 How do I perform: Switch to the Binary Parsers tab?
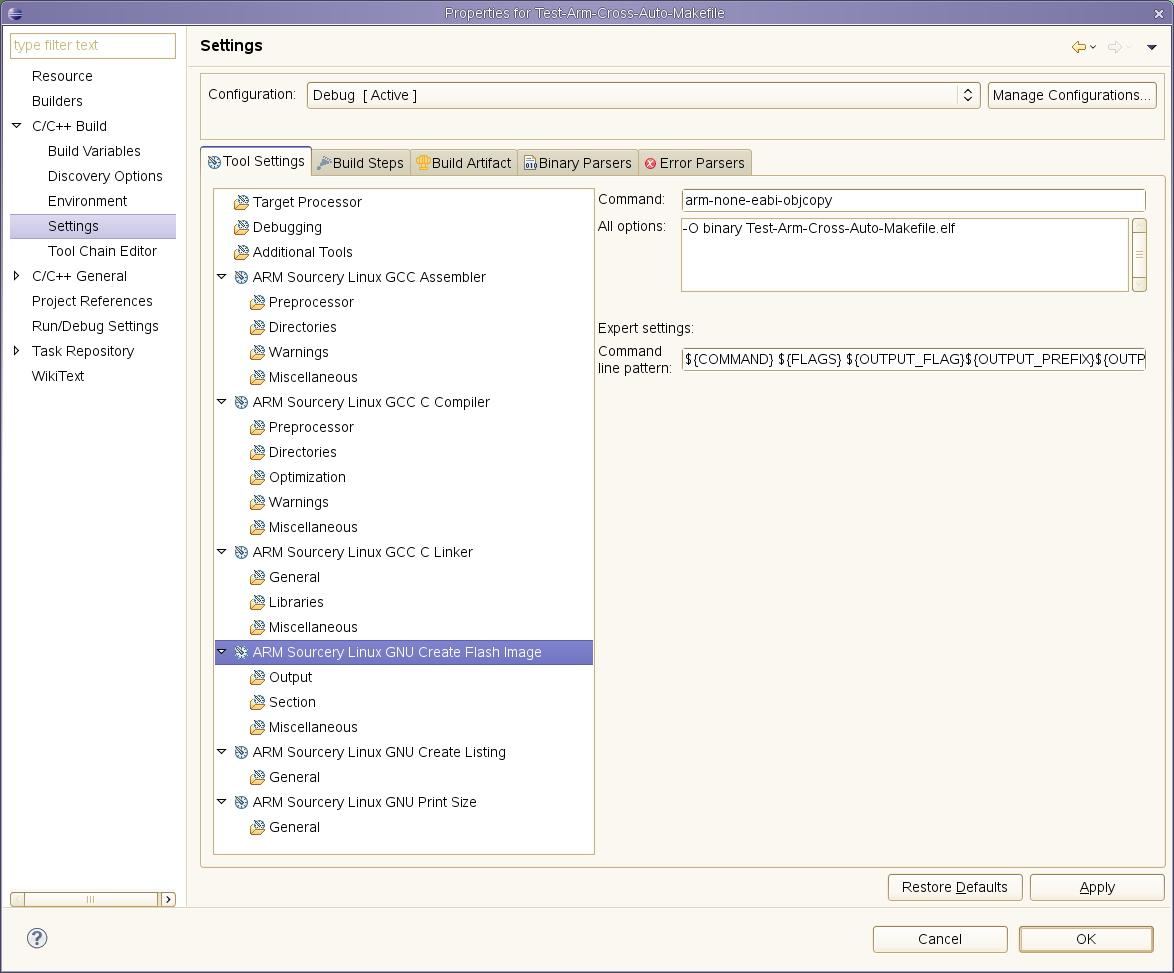coord(578,163)
